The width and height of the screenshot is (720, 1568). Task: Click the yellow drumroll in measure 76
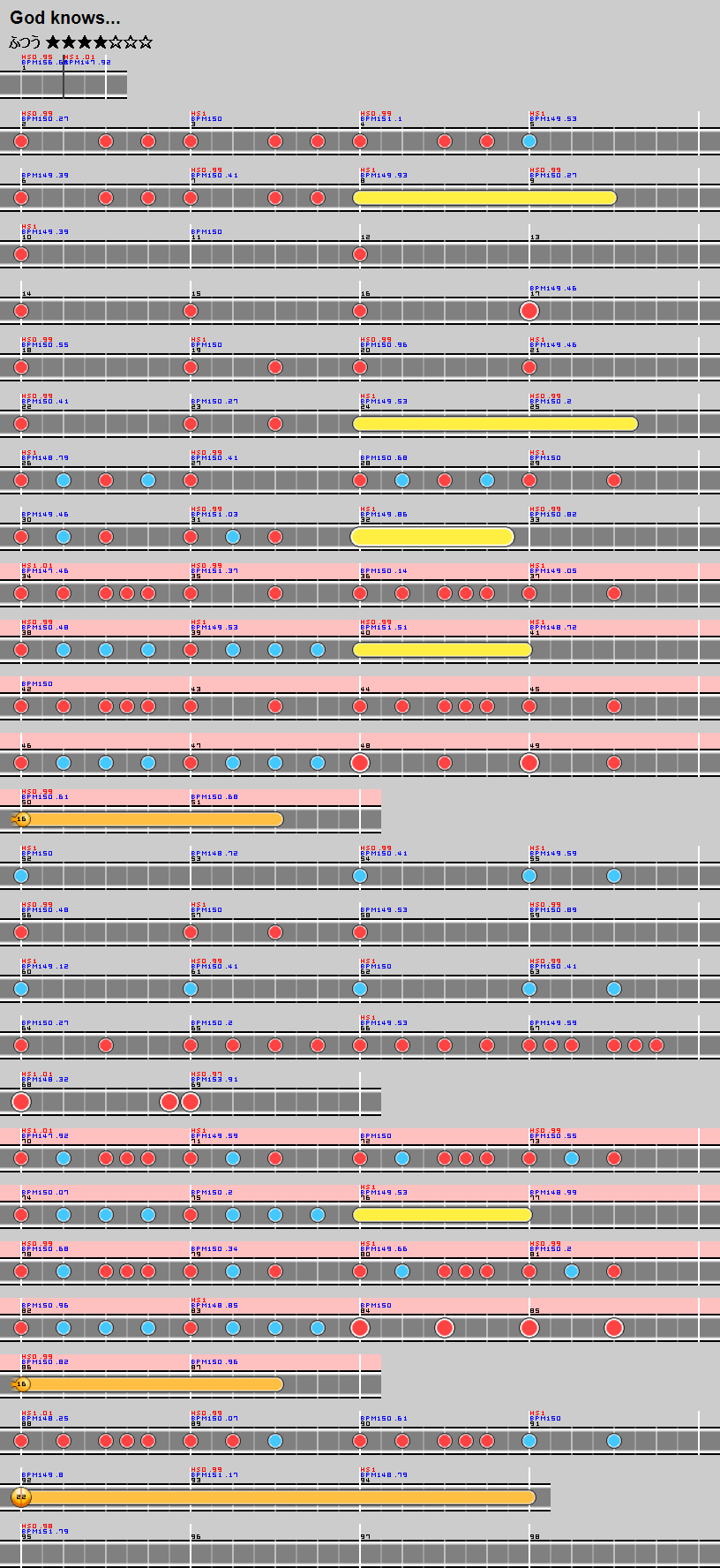[x=442, y=1215]
